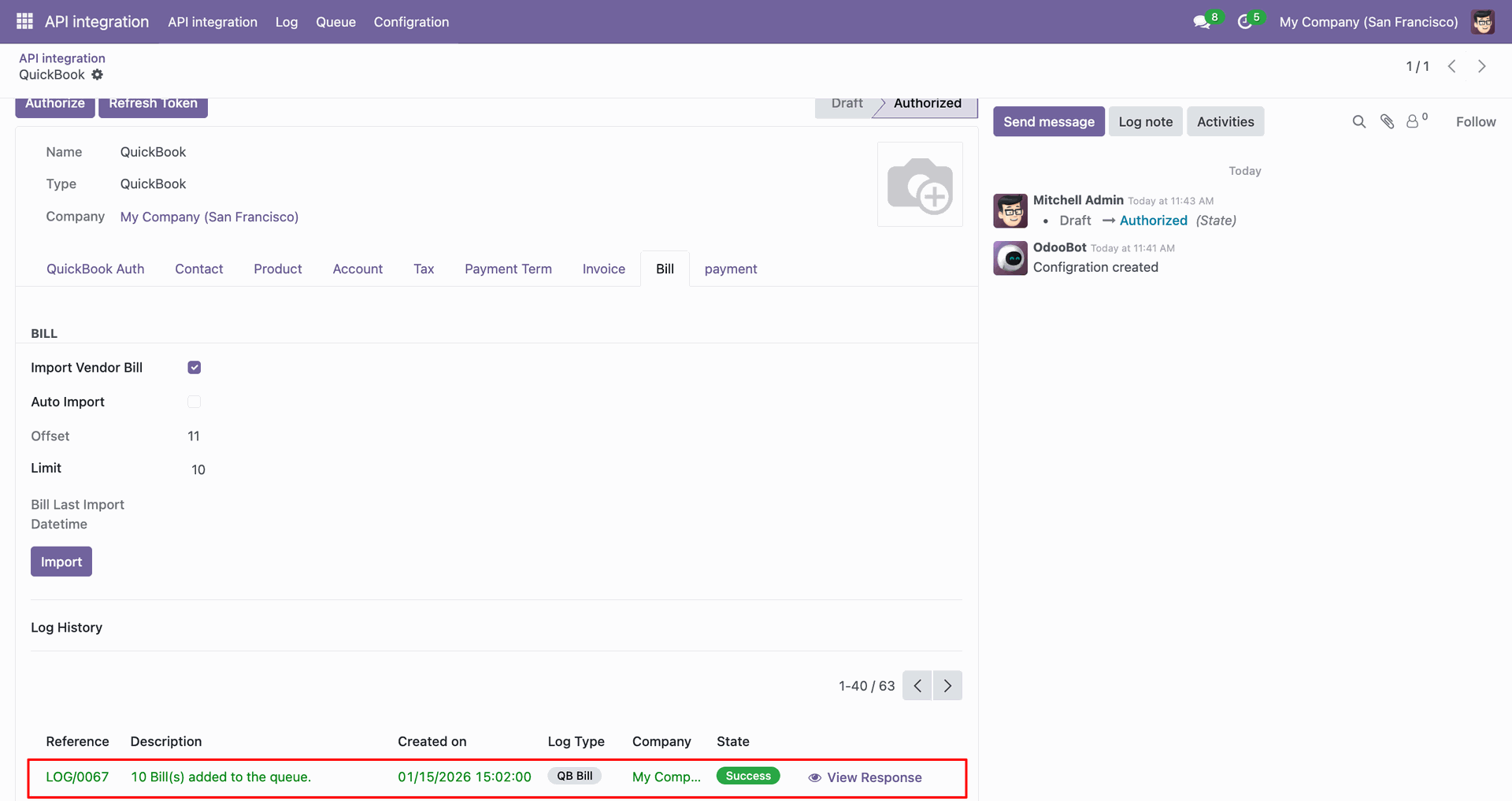This screenshot has width=1512, height=801.
Task: Open My Company (San Francisco) company link
Action: pos(209,217)
